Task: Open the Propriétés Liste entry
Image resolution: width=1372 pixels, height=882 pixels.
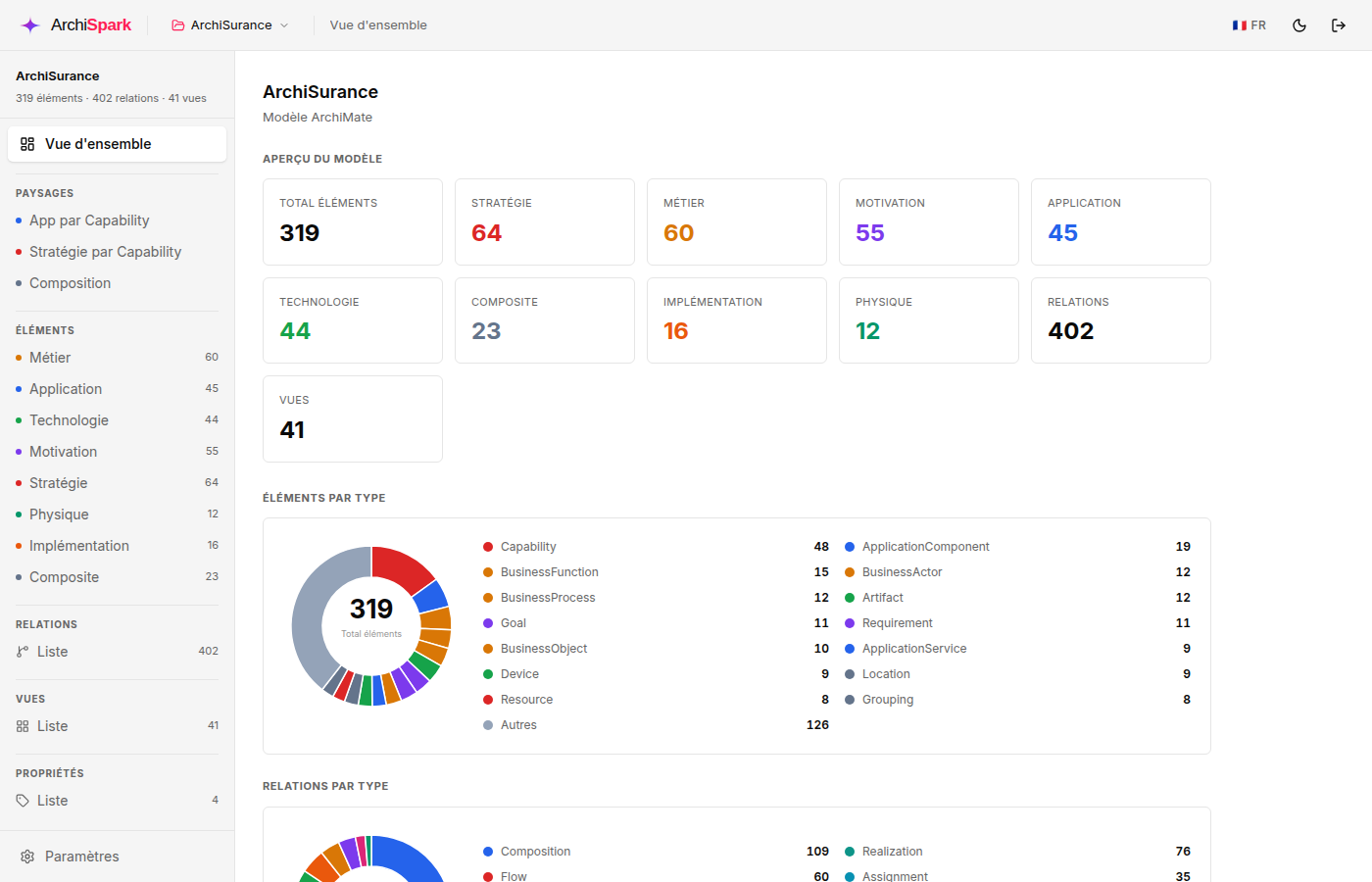Action: click(118, 801)
